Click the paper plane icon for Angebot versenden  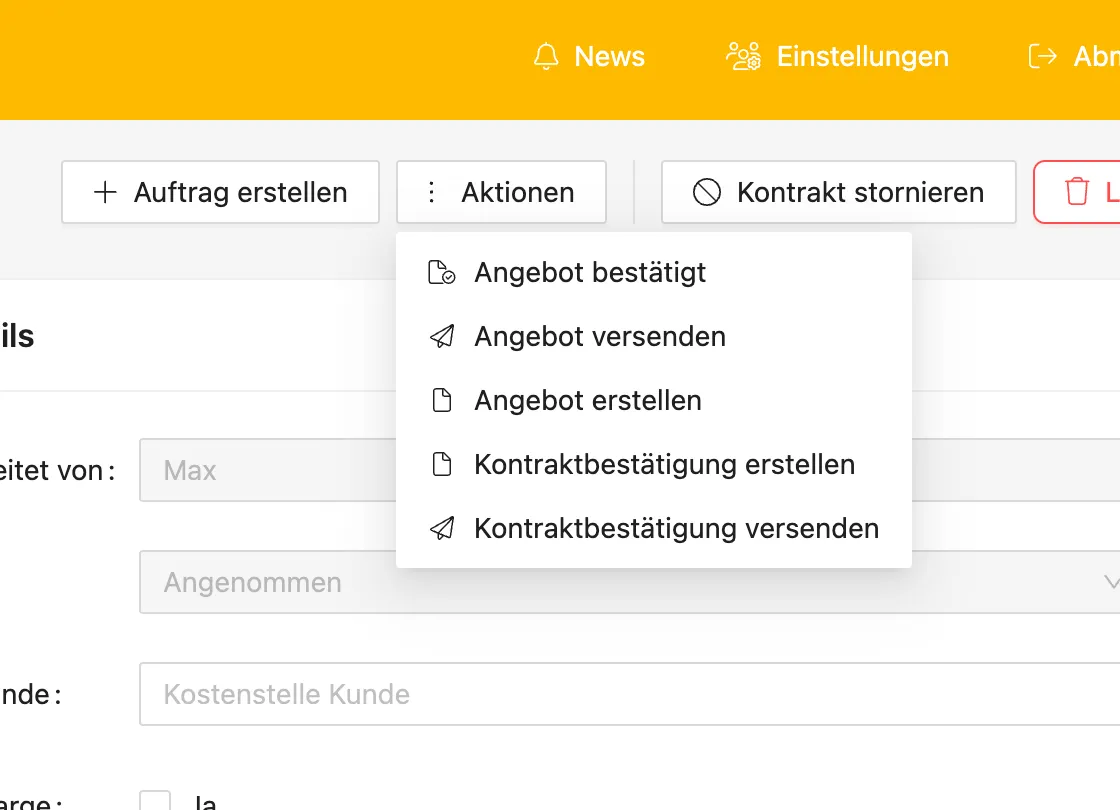441,336
